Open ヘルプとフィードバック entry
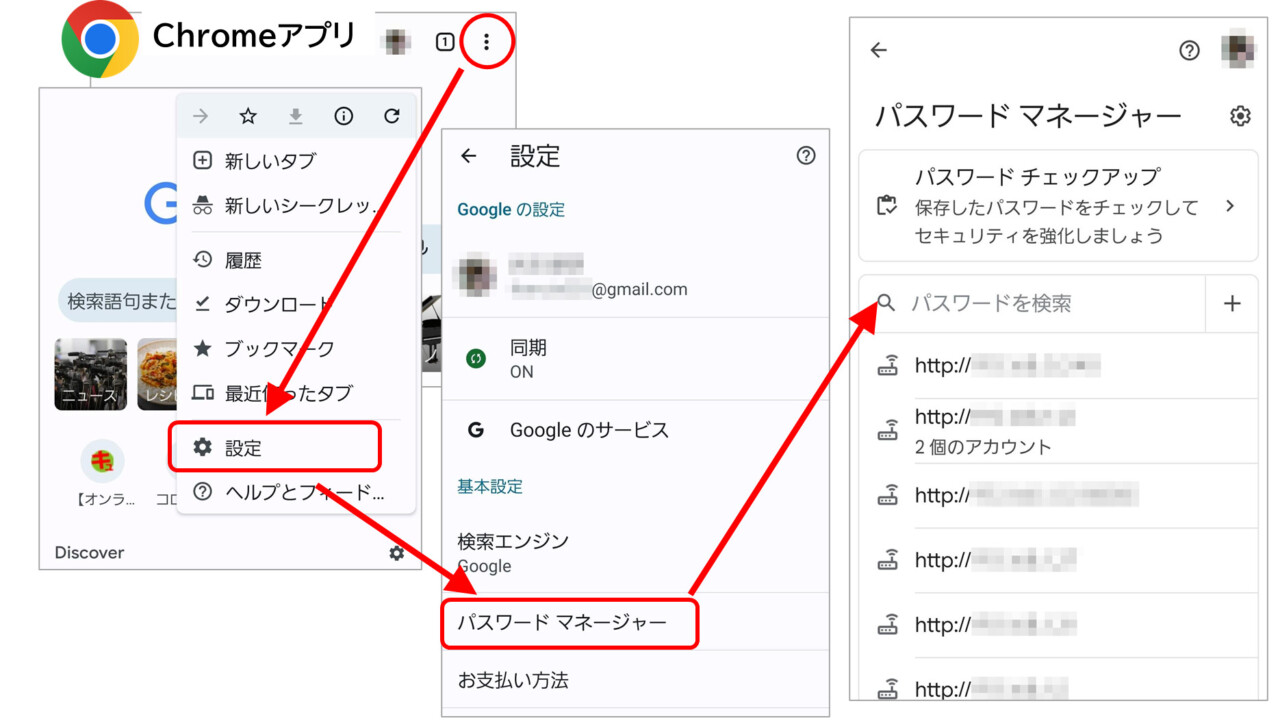 point(296,492)
